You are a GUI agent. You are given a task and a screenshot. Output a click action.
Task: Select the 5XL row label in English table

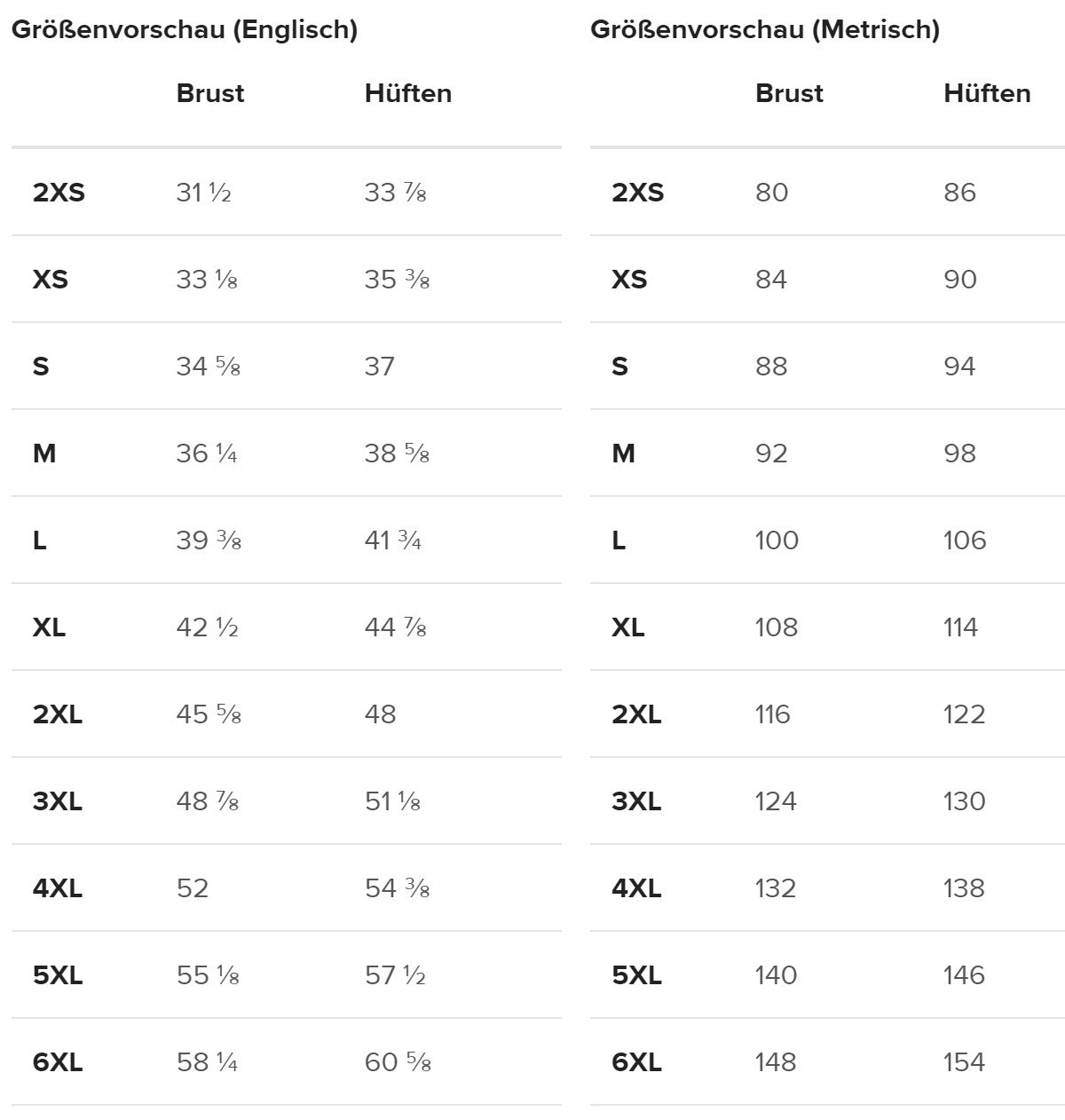58,975
